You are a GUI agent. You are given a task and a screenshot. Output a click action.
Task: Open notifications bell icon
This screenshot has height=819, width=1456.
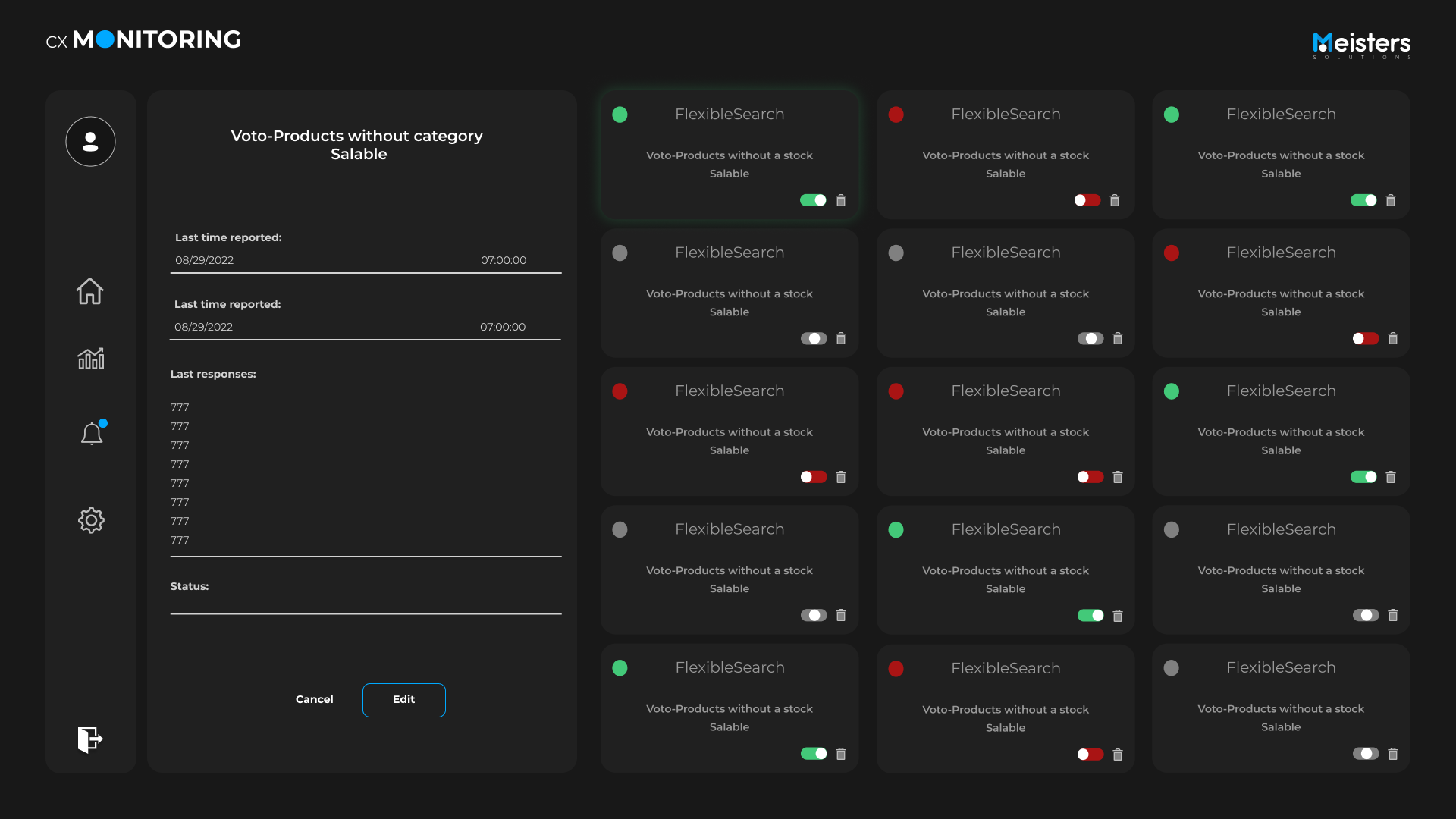(92, 433)
